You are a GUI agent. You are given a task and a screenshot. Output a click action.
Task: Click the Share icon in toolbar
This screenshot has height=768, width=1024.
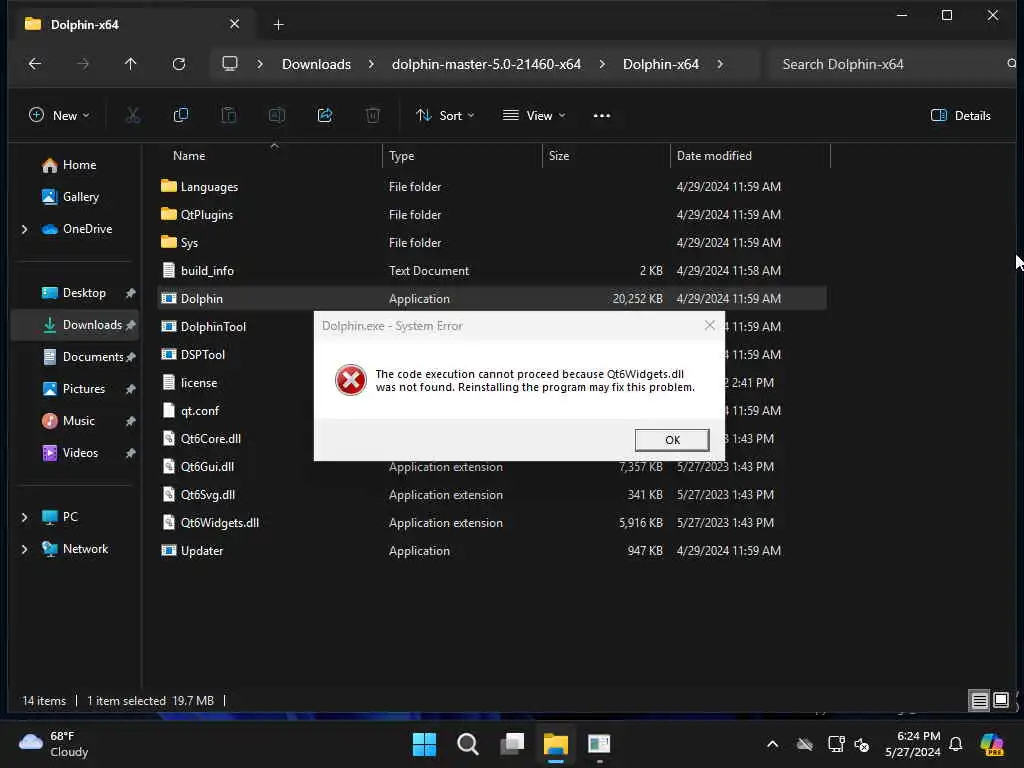325,116
